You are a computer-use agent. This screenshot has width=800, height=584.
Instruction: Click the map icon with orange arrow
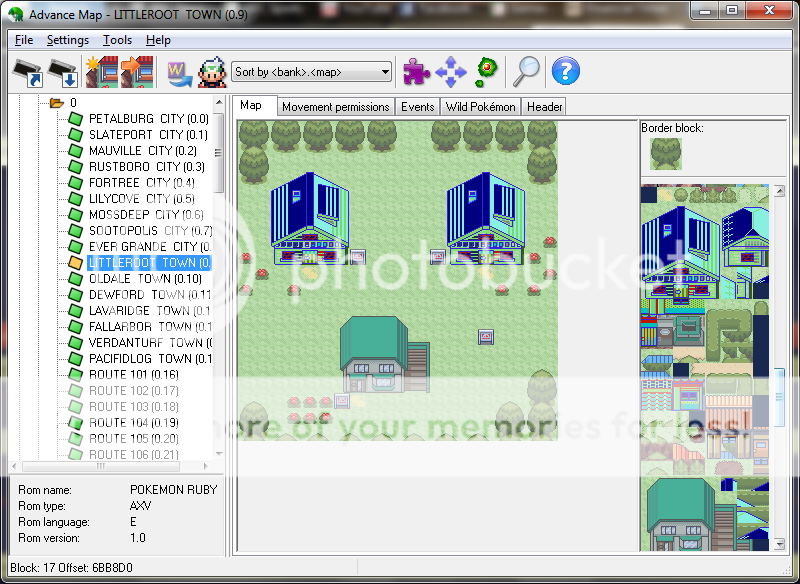click(x=133, y=72)
